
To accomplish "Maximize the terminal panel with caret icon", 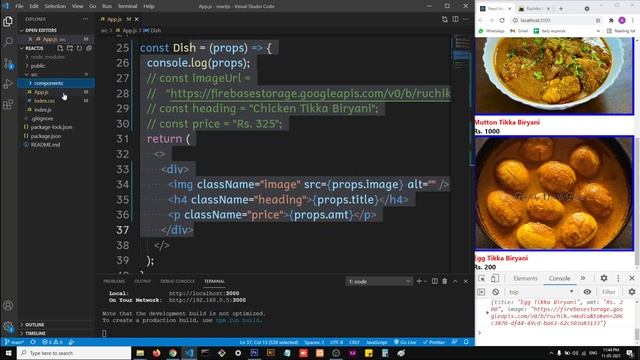I will [456, 281].
